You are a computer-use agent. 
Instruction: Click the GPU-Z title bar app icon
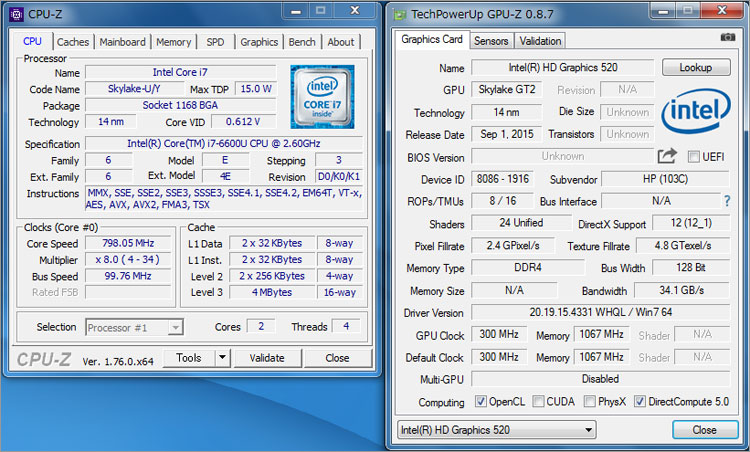[399, 15]
